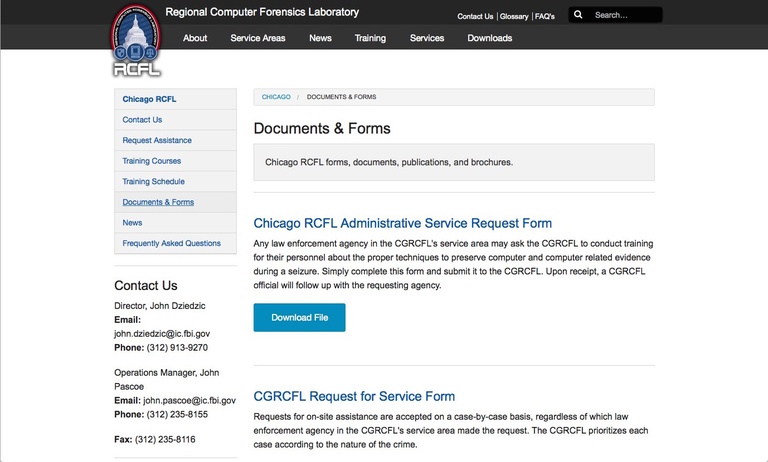This screenshot has height=462, width=768.
Task: Open Contact Us in the sidebar
Action: coord(175,120)
